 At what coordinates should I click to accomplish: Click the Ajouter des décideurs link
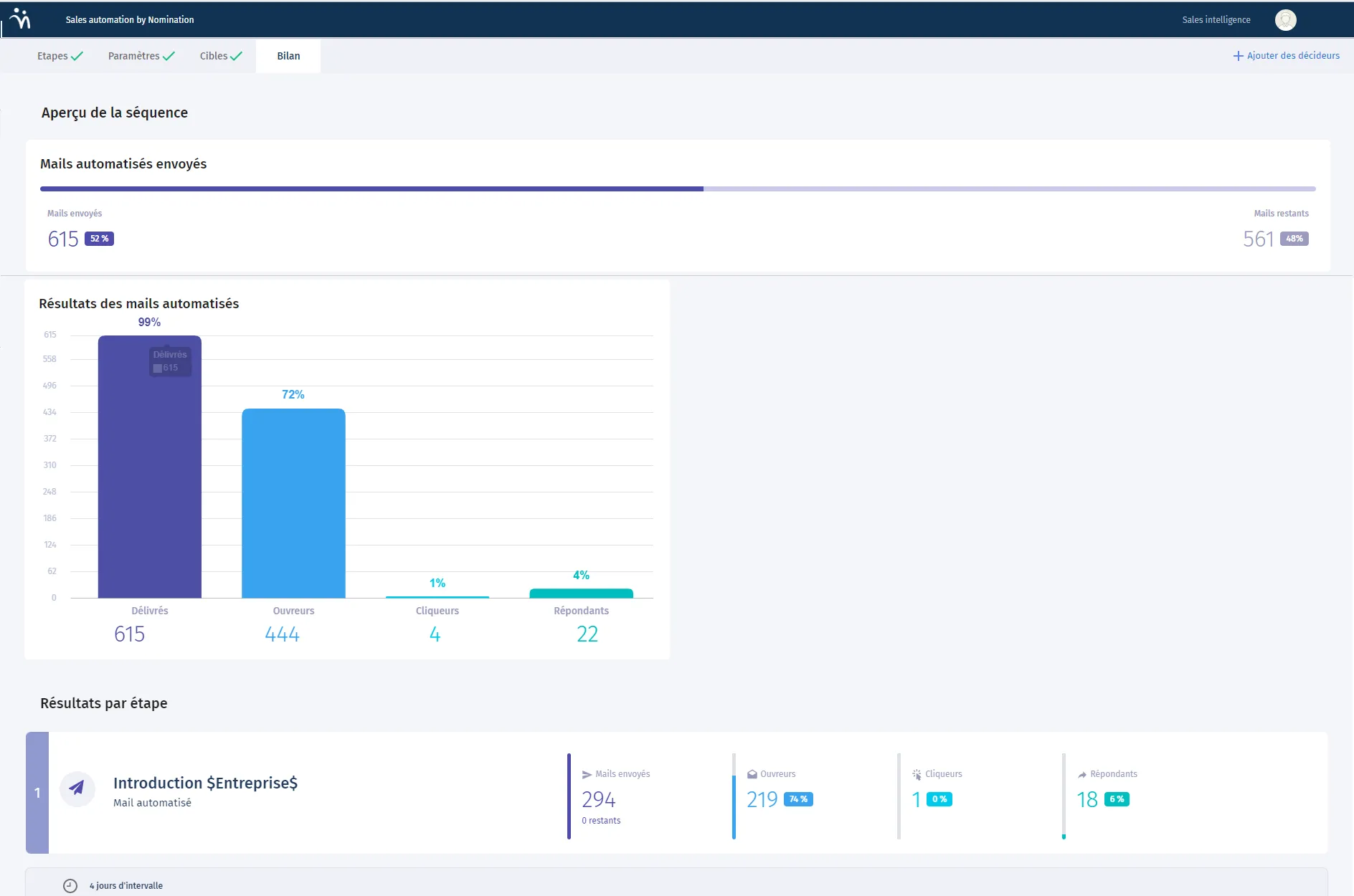coord(1292,56)
